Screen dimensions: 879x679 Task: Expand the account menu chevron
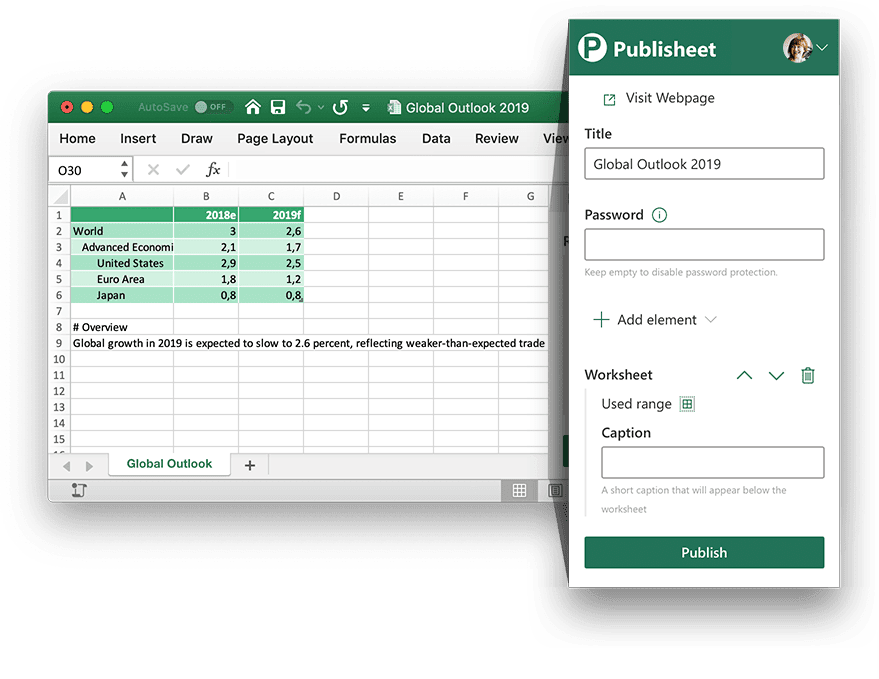pyautogui.click(x=822, y=48)
